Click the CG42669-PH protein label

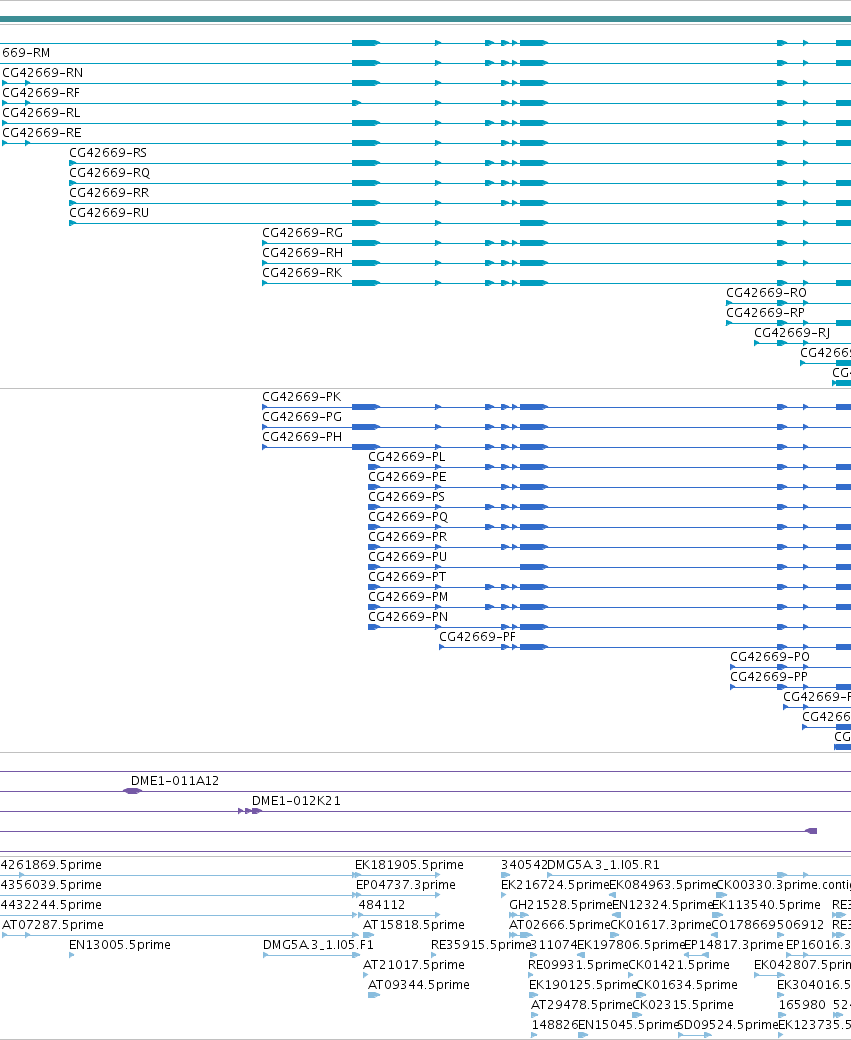pyautogui.click(x=302, y=436)
